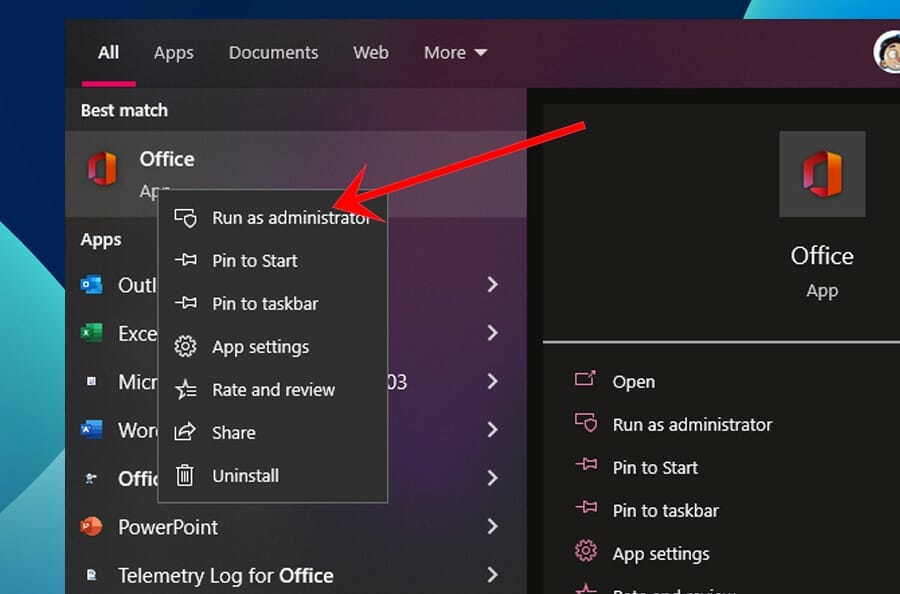Click the shield icon in preview pane

(586, 422)
